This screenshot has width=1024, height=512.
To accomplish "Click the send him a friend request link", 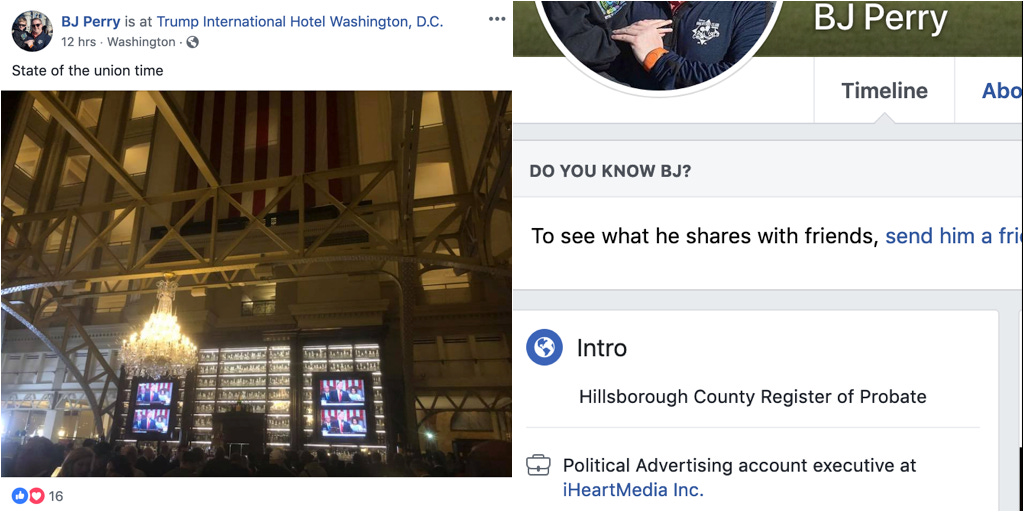I will tap(954, 236).
